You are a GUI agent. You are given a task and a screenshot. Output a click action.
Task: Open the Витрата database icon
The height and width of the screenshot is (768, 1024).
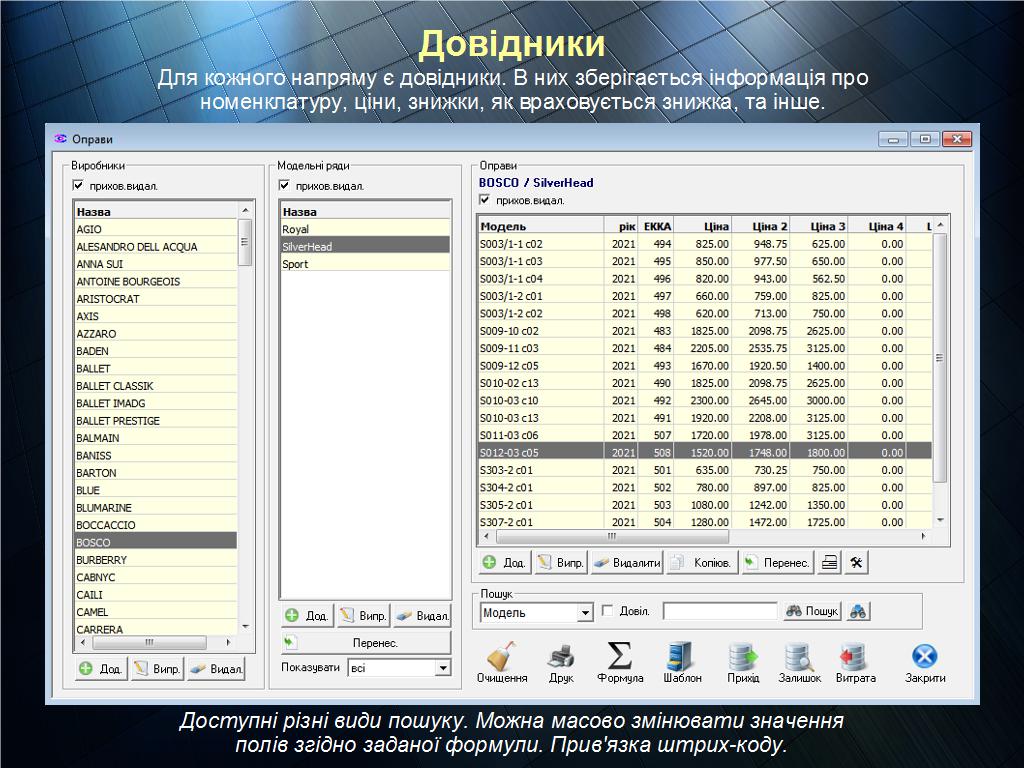point(855,657)
